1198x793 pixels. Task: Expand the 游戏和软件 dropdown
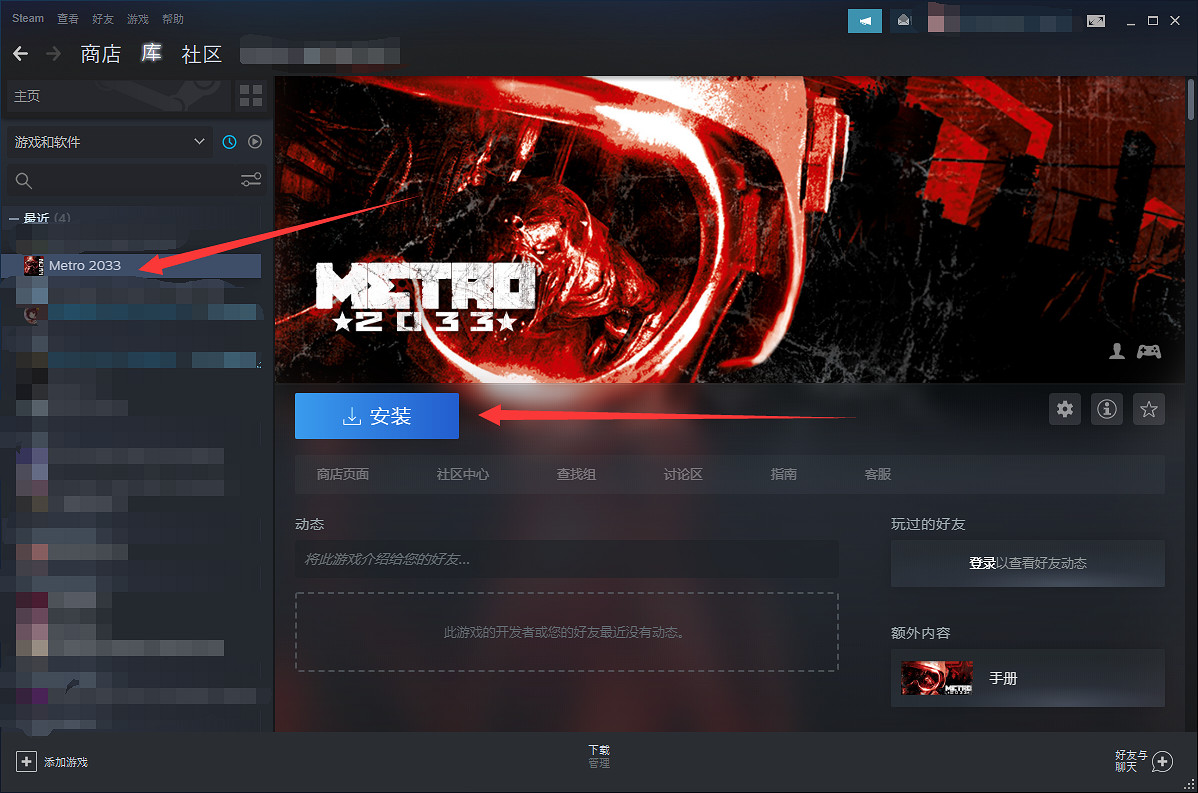coord(199,142)
